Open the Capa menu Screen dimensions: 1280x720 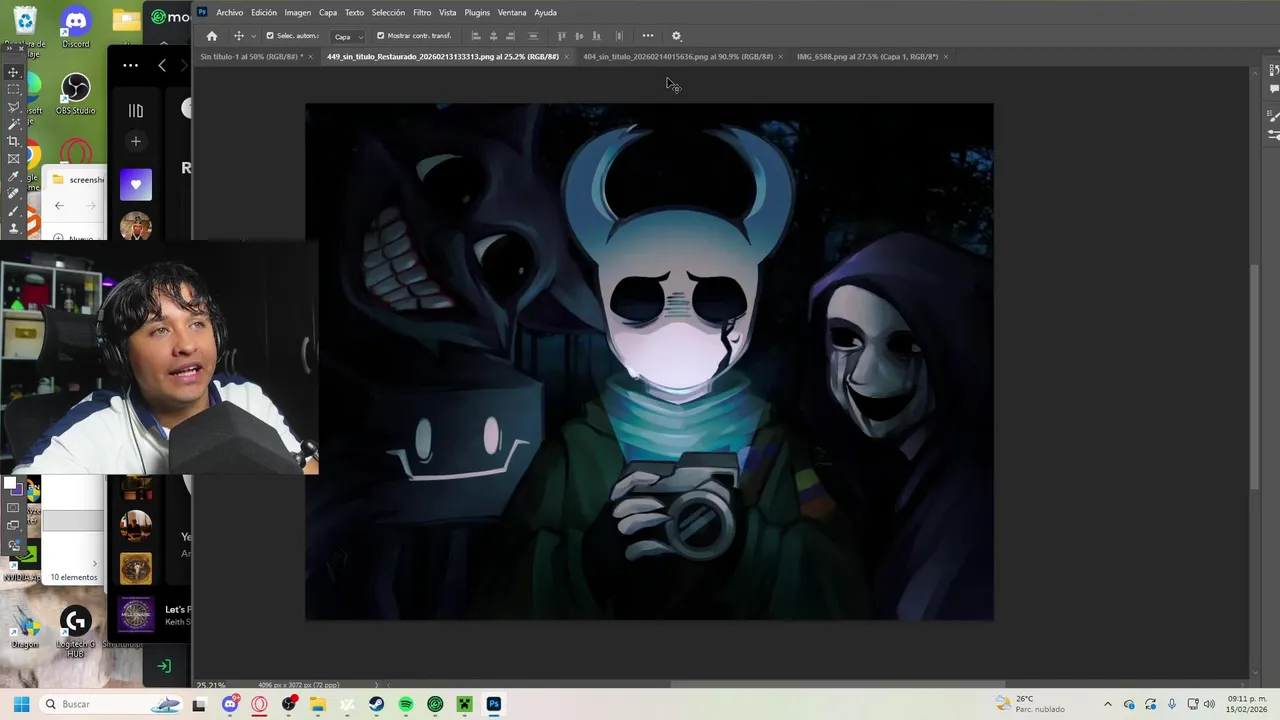coord(328,13)
